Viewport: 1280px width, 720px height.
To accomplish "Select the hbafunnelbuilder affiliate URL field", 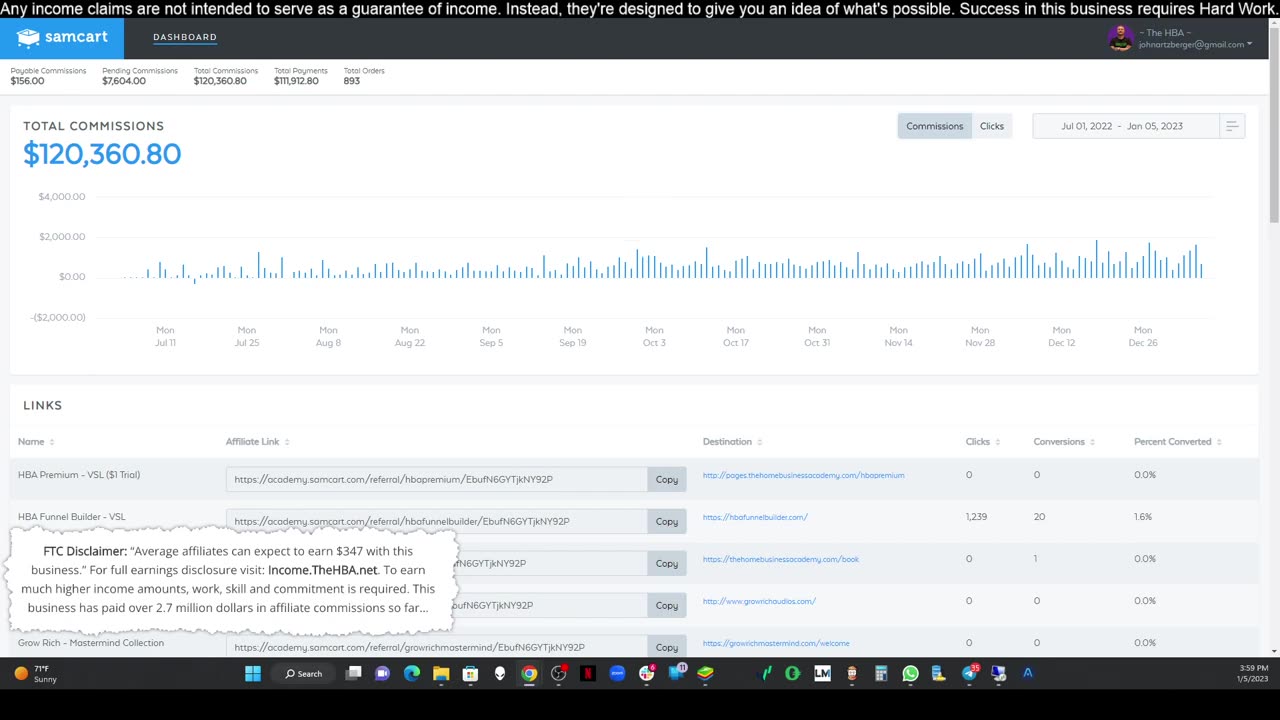I will point(436,521).
